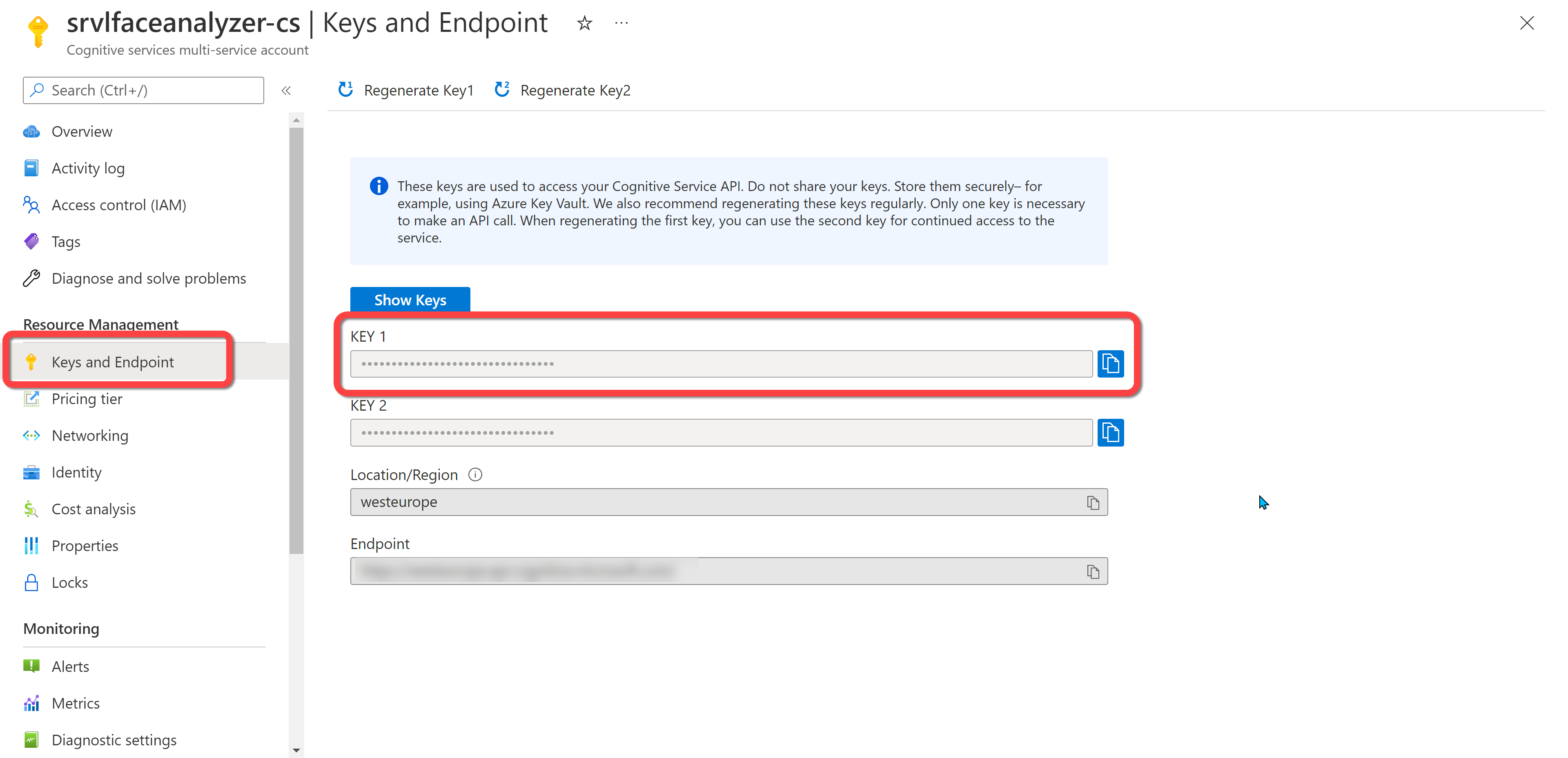Click the Regenerate Key1 refresh icon

click(x=346, y=90)
